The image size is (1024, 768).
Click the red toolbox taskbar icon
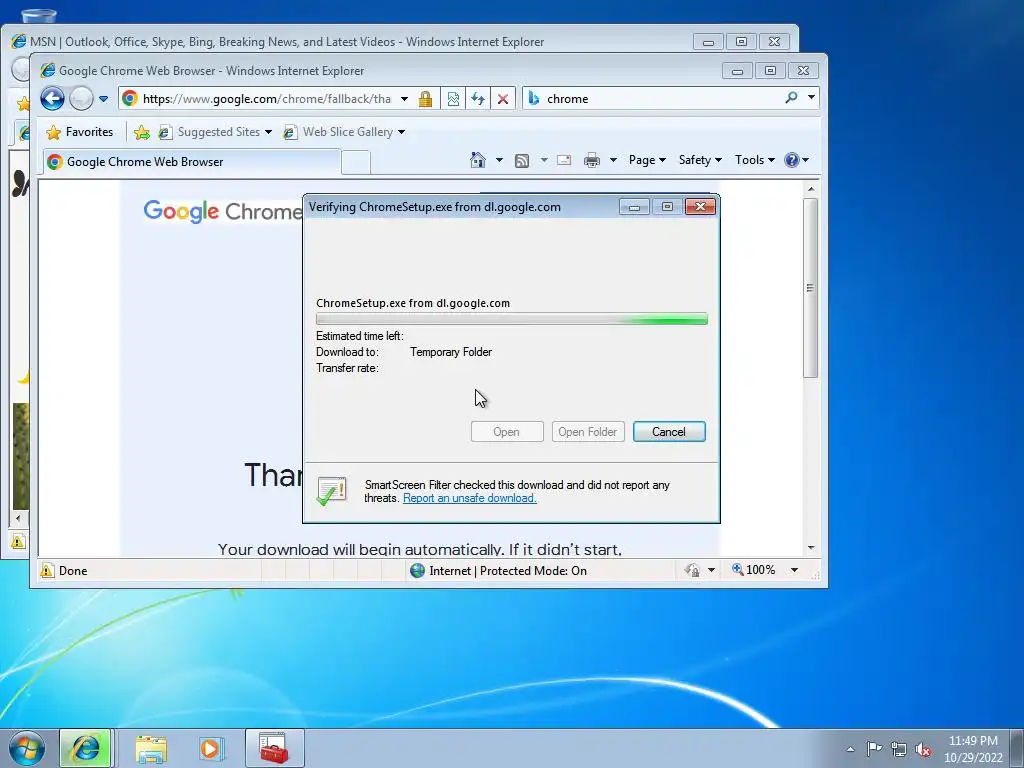274,748
